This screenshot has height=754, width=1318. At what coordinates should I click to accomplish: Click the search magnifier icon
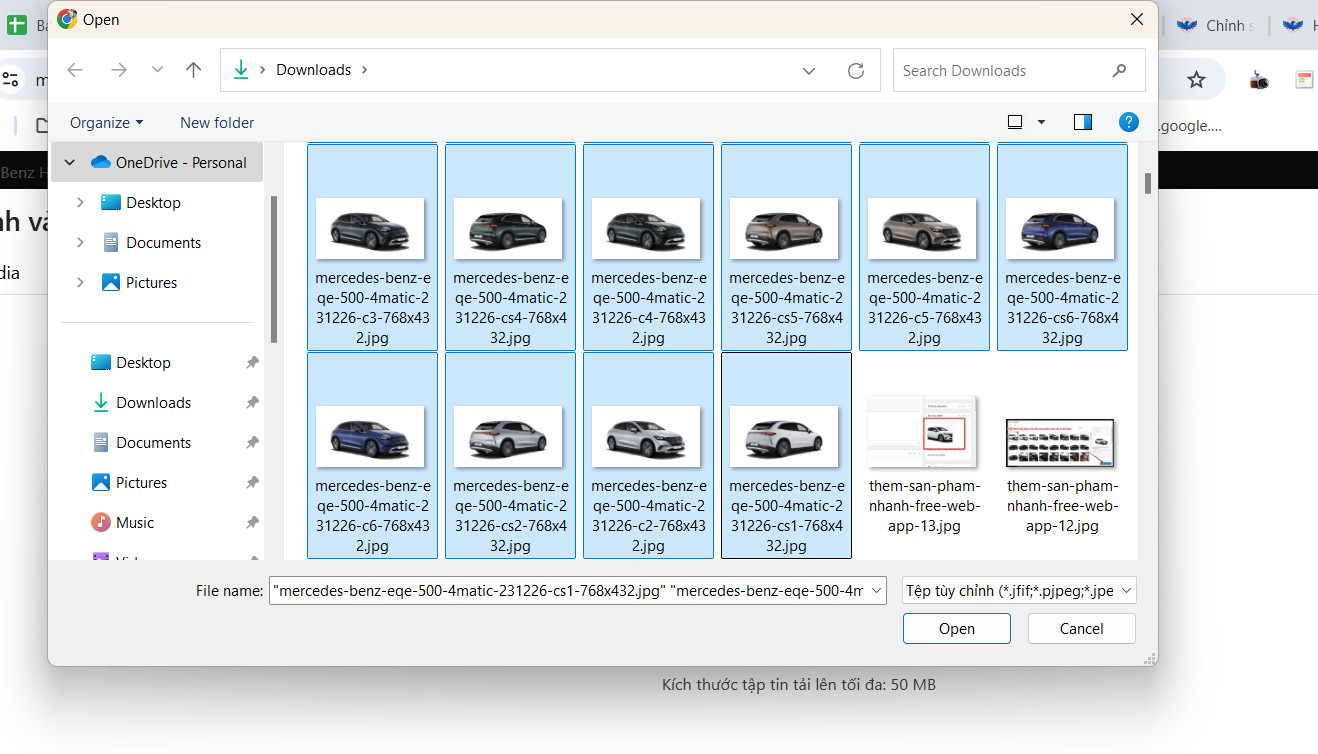tap(1119, 71)
